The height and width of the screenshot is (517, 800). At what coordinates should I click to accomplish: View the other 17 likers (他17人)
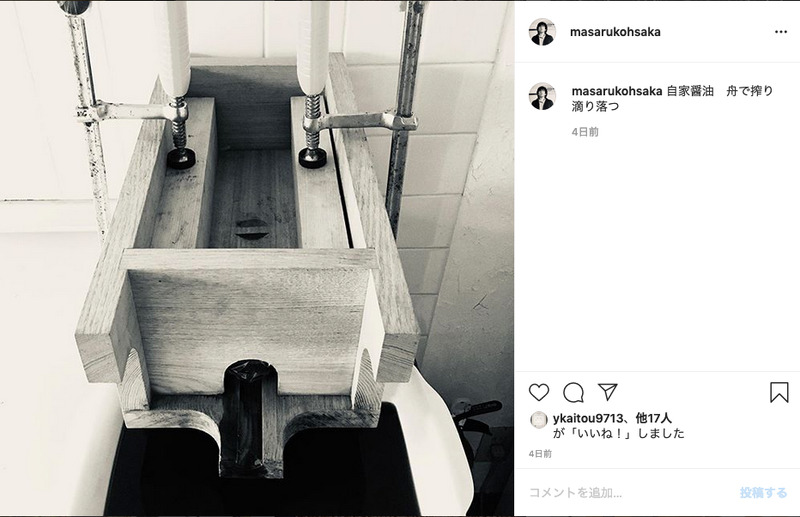tap(654, 418)
